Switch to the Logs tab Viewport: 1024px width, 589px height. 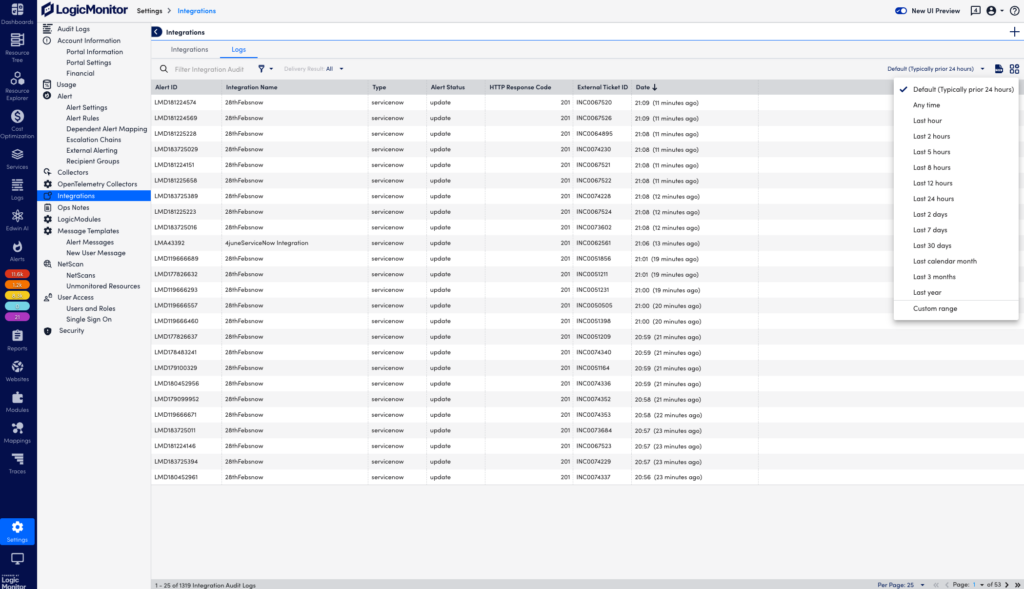pos(238,50)
